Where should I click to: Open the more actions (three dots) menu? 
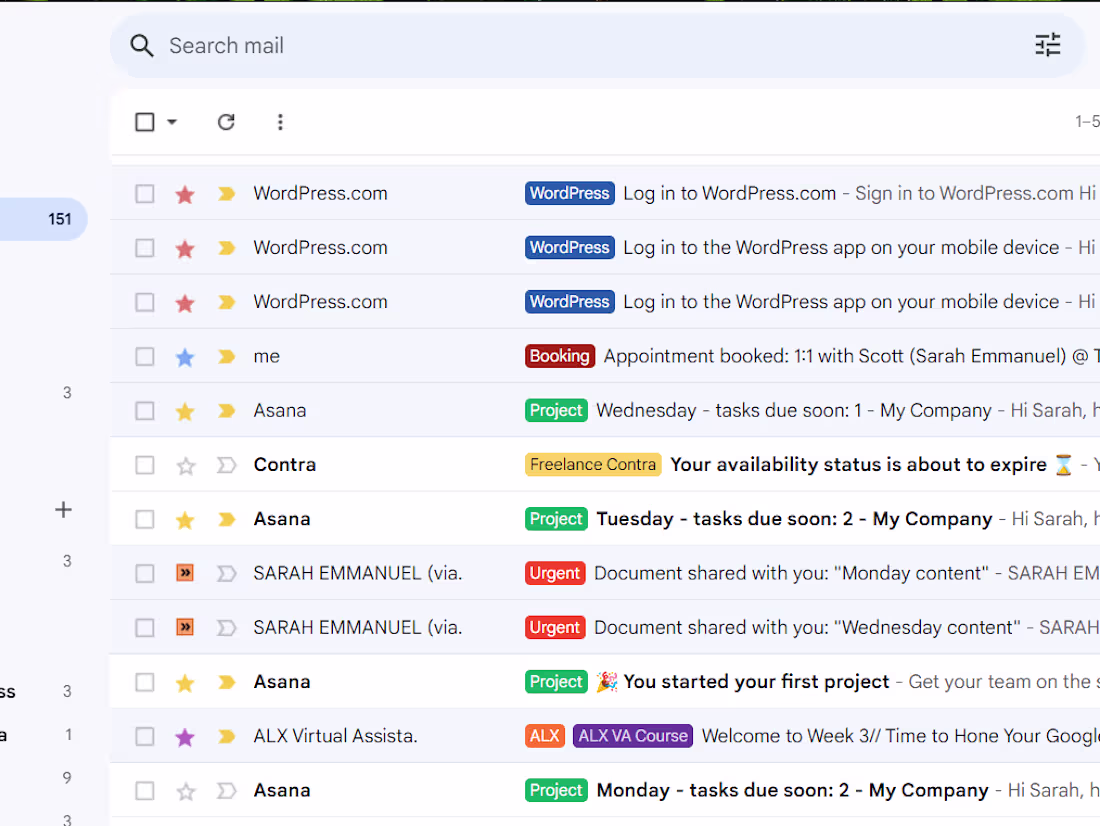click(x=280, y=121)
